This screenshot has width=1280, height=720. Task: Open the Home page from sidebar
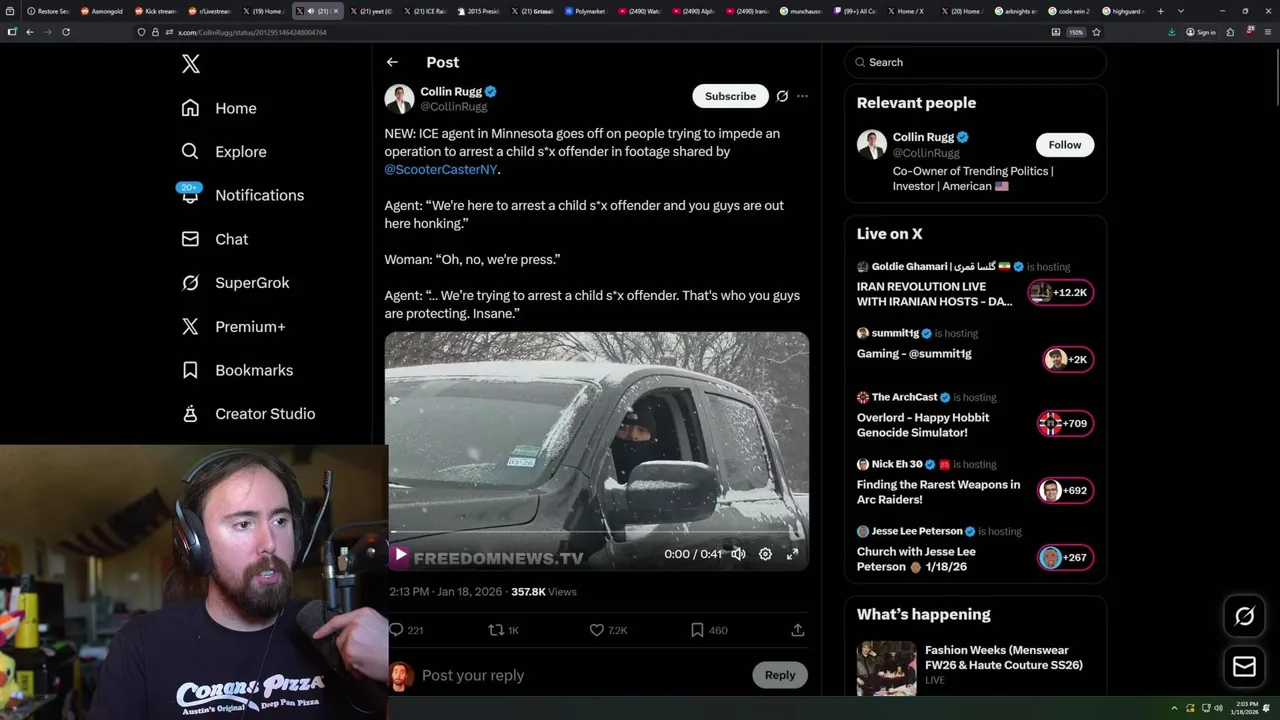219,108
